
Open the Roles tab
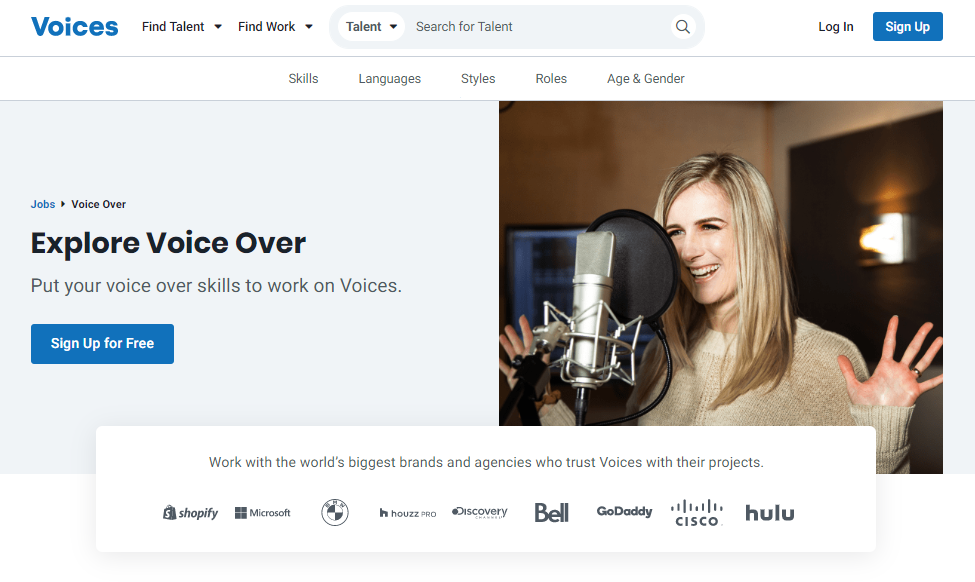coord(552,79)
